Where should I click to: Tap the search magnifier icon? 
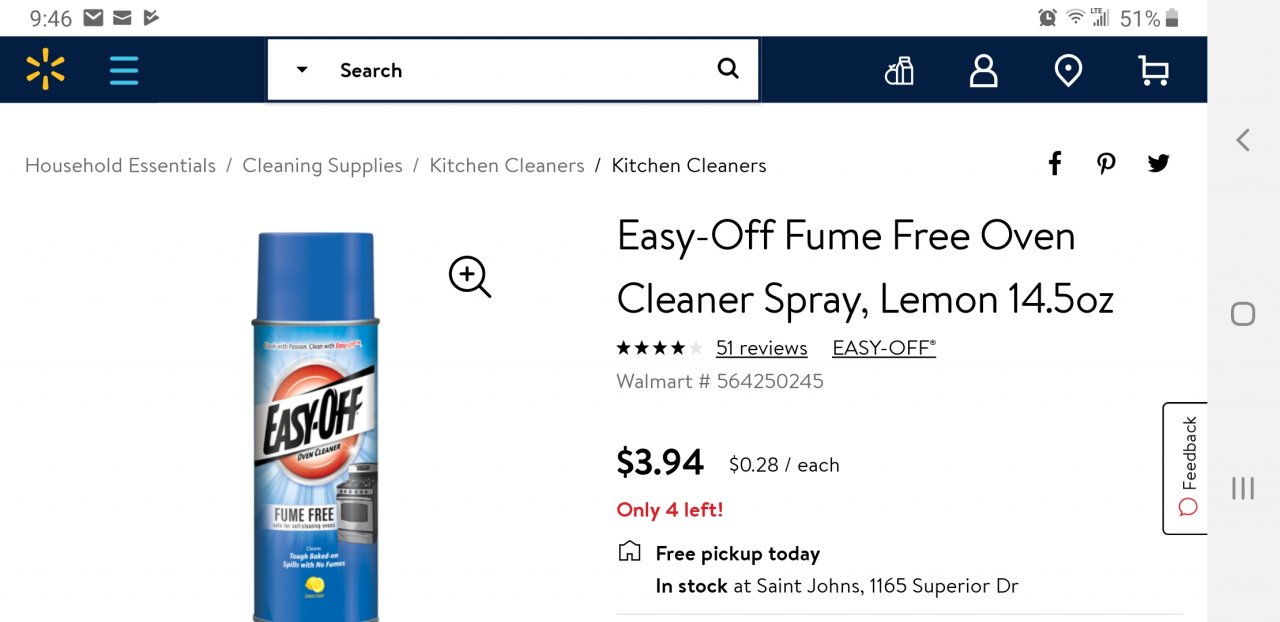[x=728, y=69]
